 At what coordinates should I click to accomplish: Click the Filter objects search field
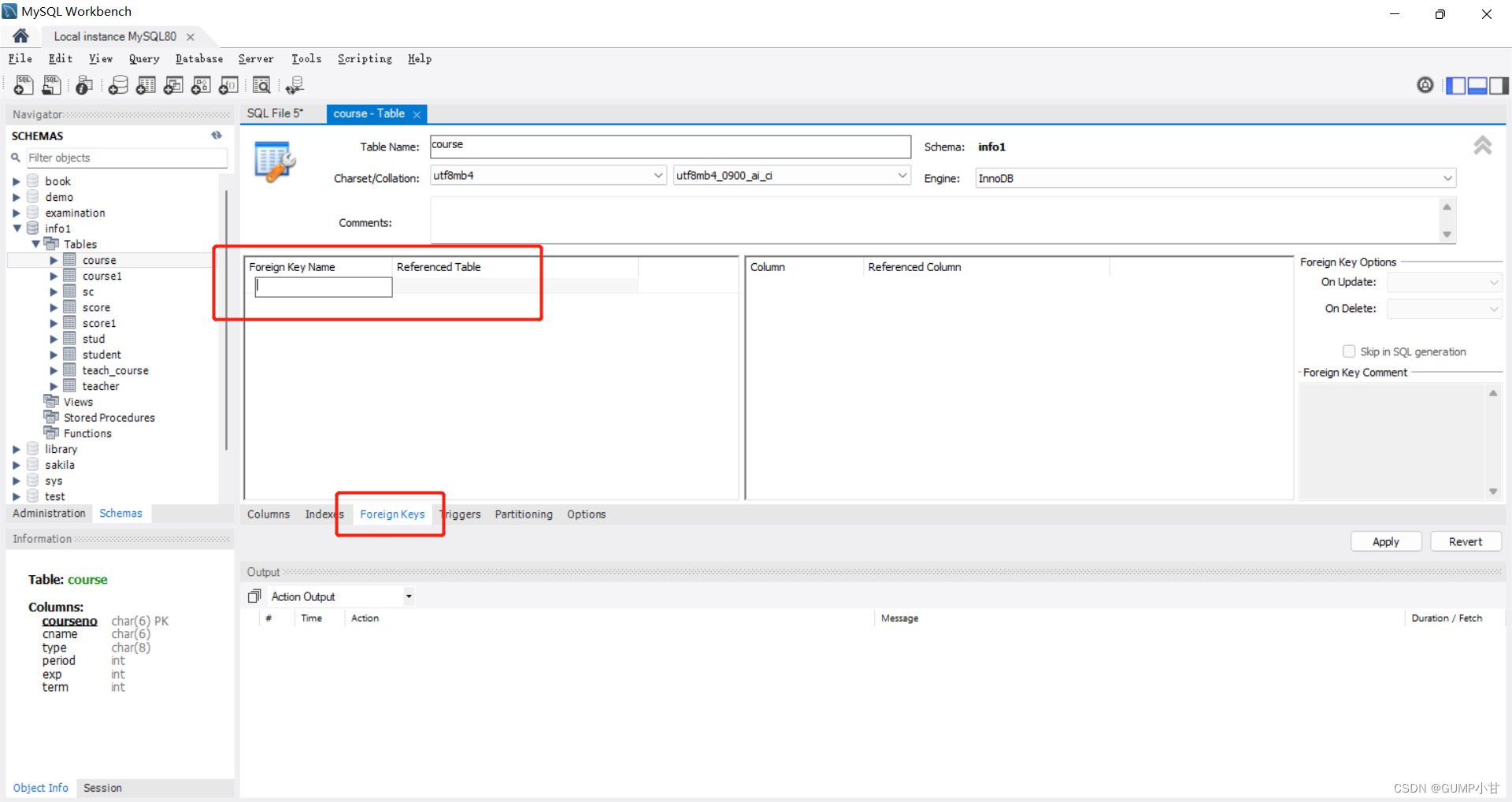(x=127, y=158)
